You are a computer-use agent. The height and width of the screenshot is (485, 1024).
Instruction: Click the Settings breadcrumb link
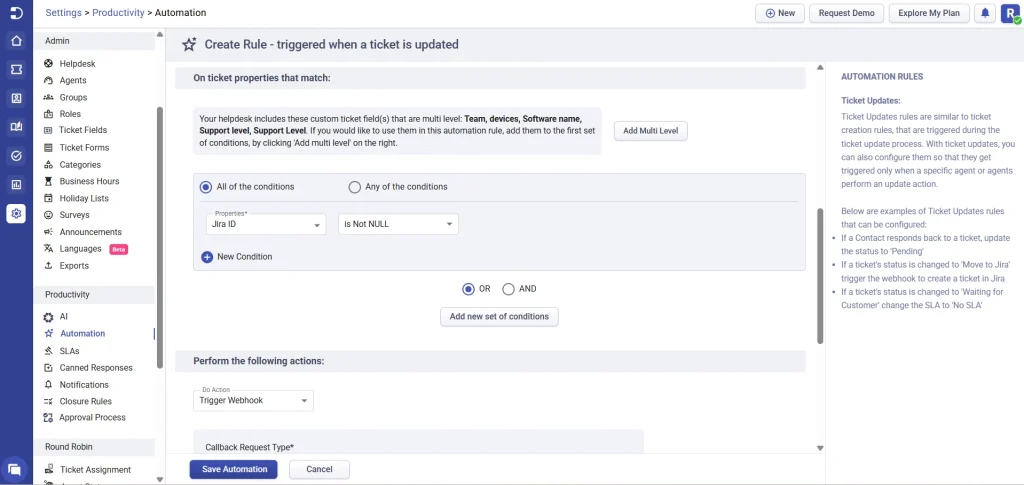[64, 13]
